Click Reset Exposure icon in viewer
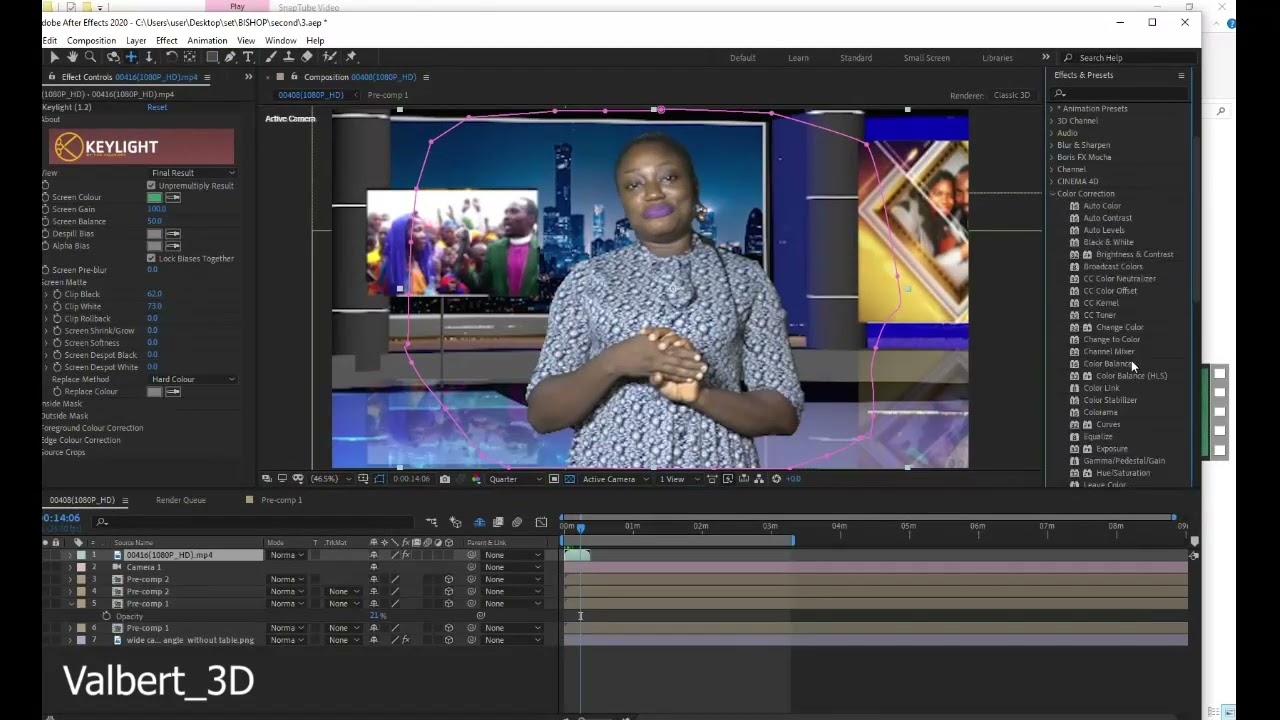 coord(776,479)
